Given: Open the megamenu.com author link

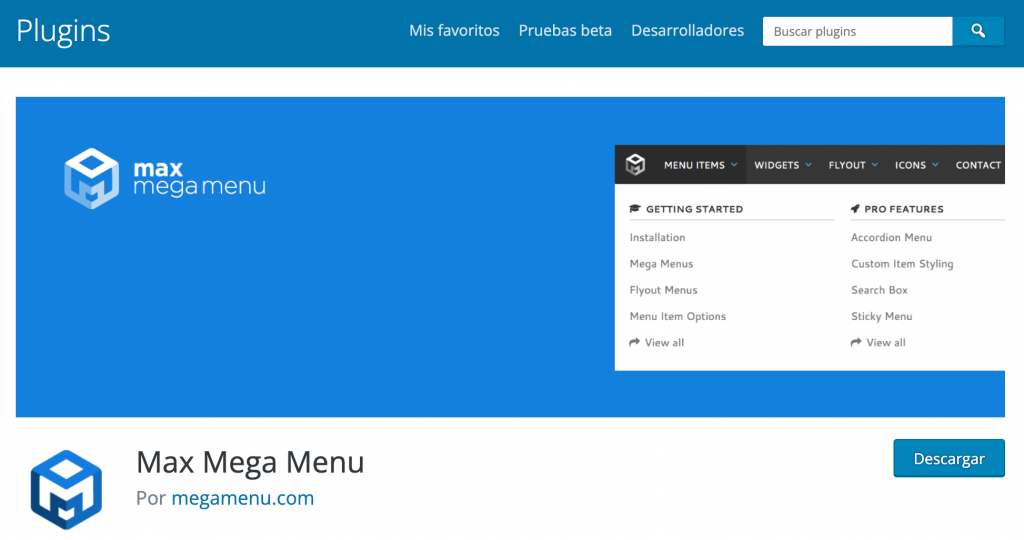Looking at the screenshot, I should [x=242, y=498].
